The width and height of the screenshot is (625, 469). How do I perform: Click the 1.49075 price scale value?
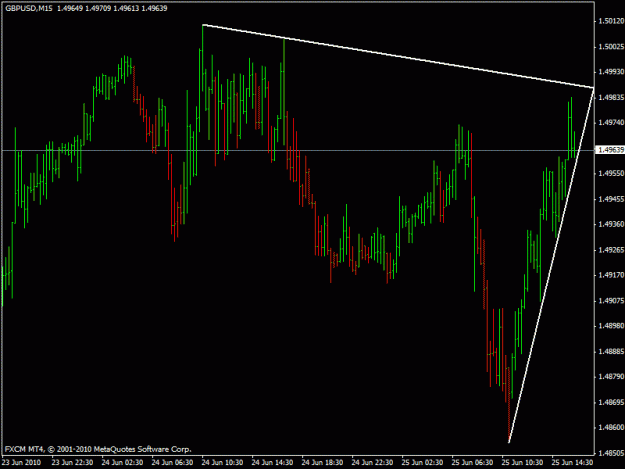[x=611, y=300]
